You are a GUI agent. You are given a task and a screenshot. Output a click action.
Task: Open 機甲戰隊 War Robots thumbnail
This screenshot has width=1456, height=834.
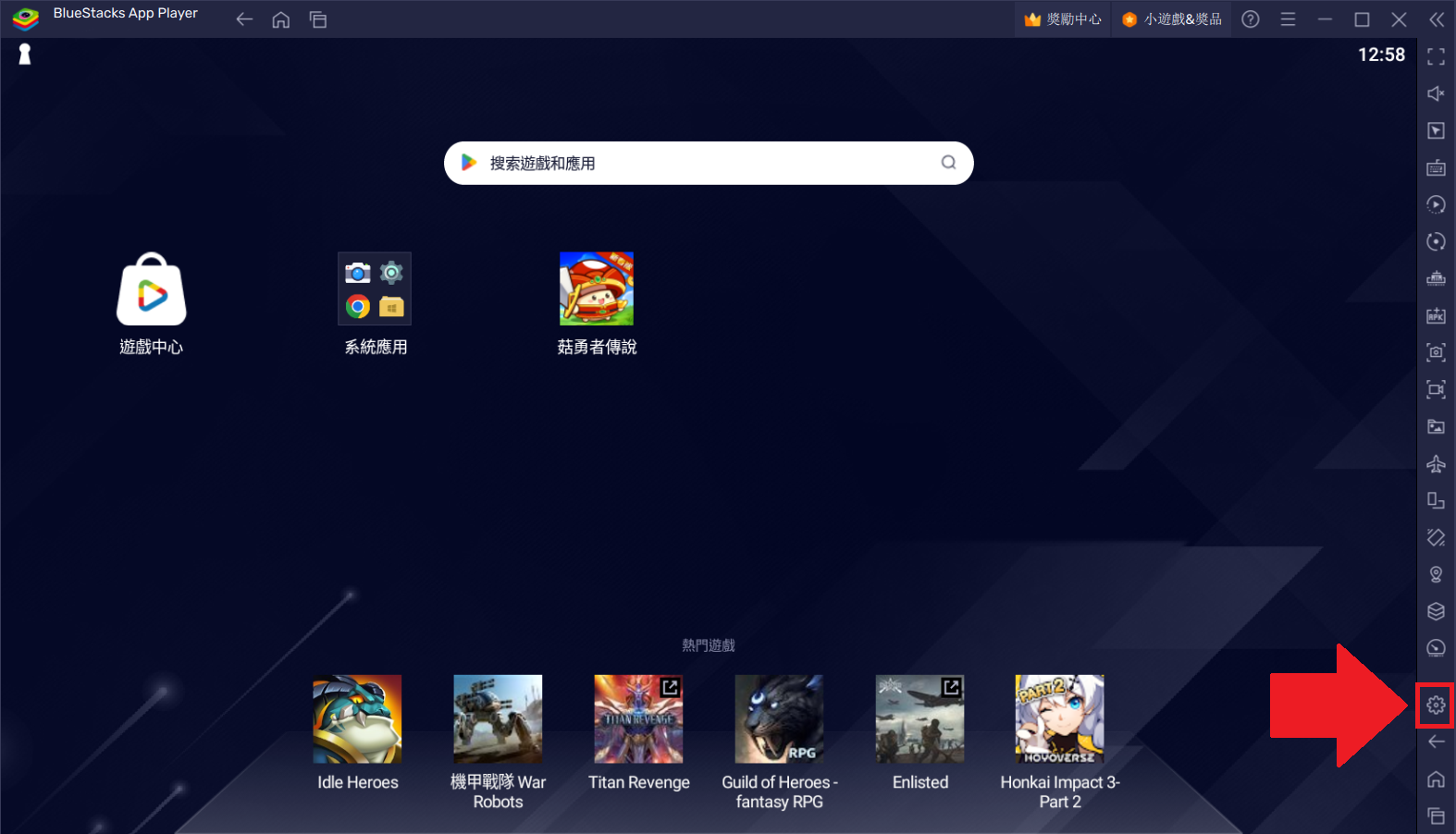click(x=498, y=719)
